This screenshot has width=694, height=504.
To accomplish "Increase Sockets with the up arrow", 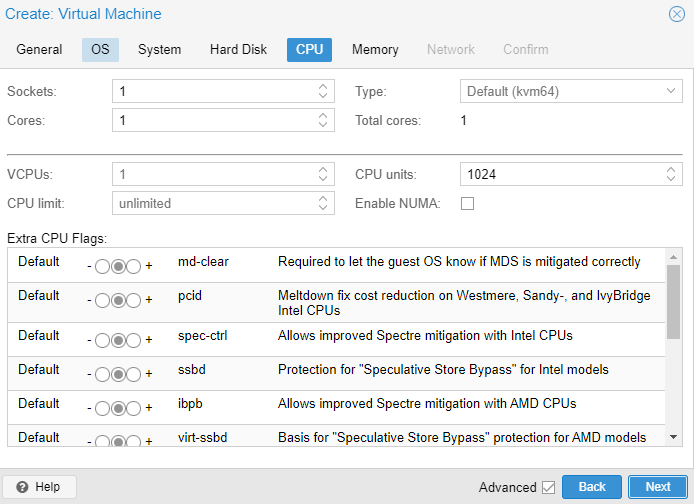I will pos(323,86).
